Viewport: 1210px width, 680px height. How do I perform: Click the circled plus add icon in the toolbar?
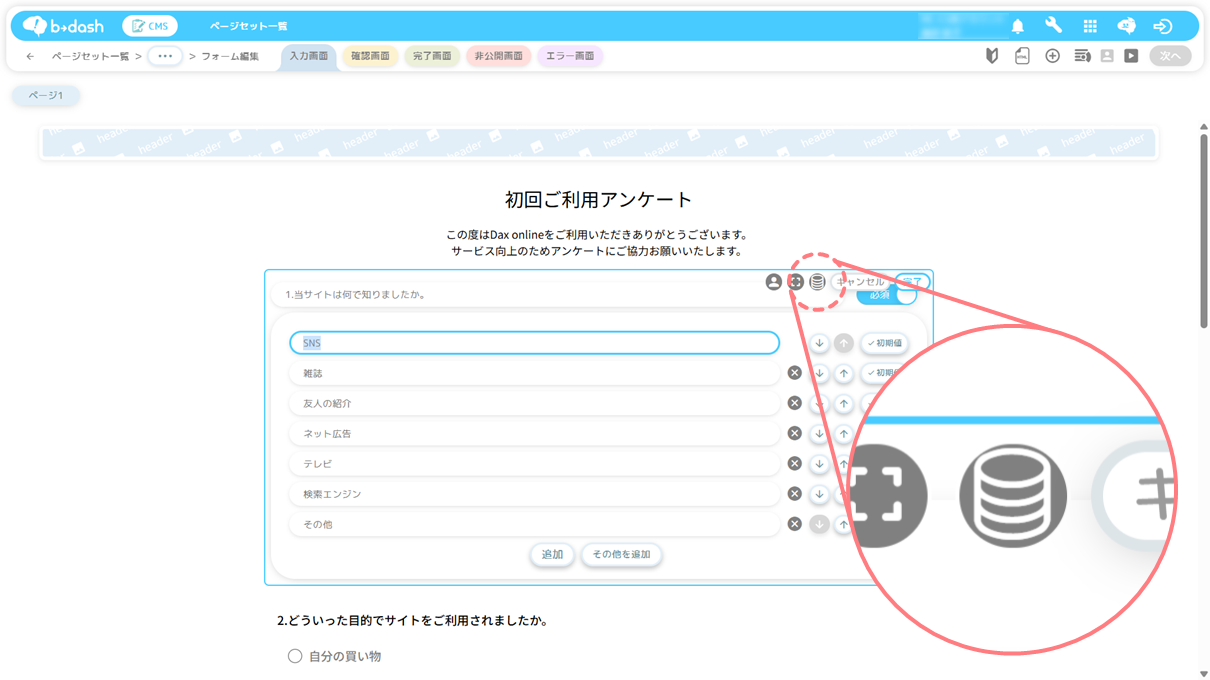pyautogui.click(x=1052, y=56)
